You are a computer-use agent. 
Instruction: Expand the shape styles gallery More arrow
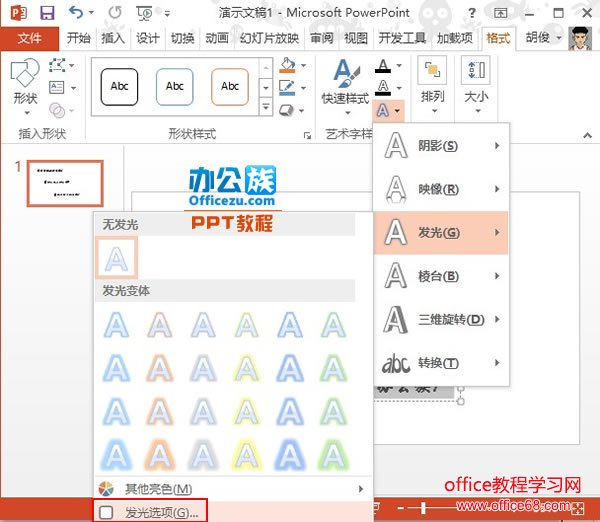point(266,107)
